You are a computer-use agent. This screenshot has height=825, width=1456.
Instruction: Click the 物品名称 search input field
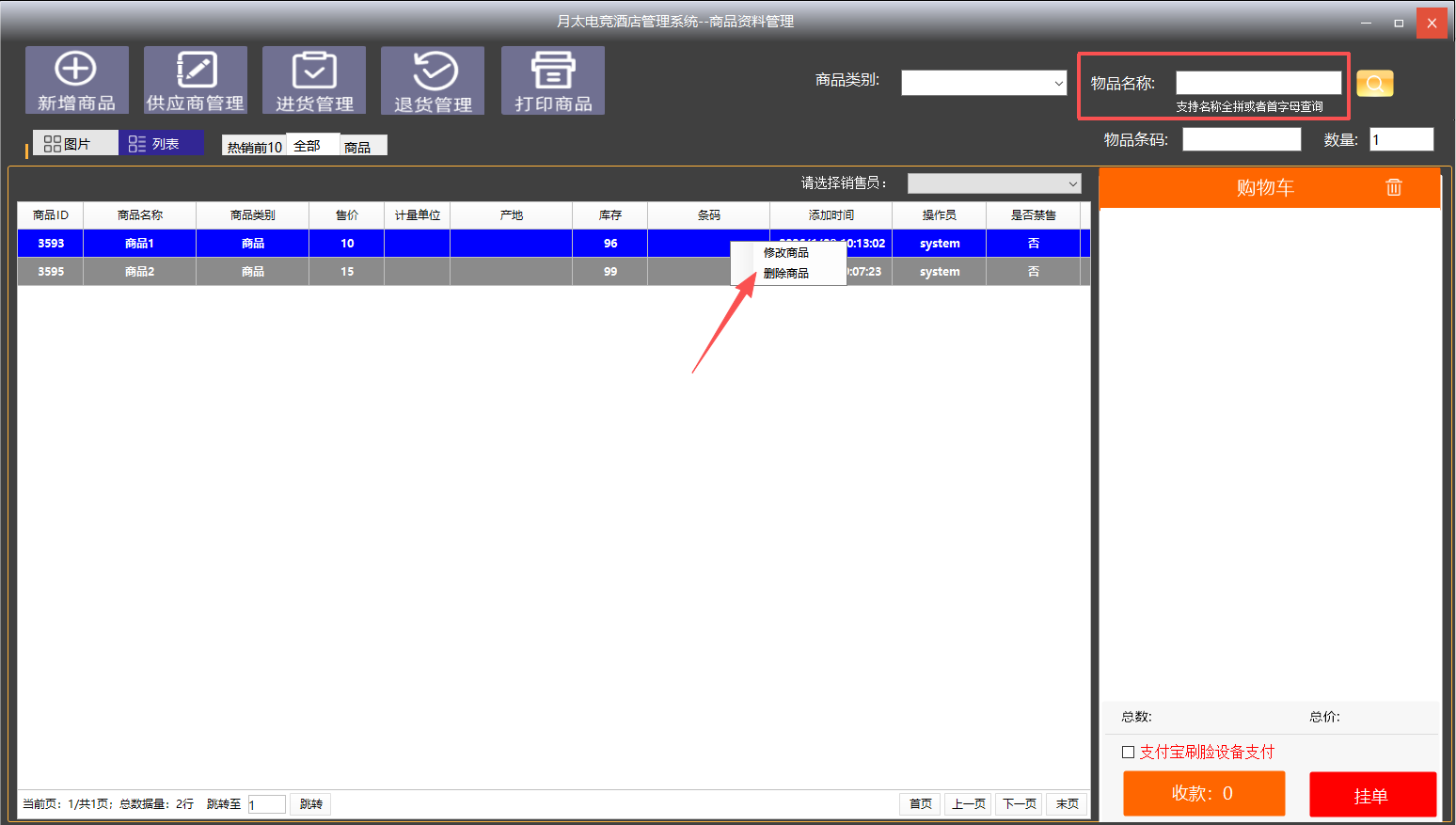[1258, 83]
